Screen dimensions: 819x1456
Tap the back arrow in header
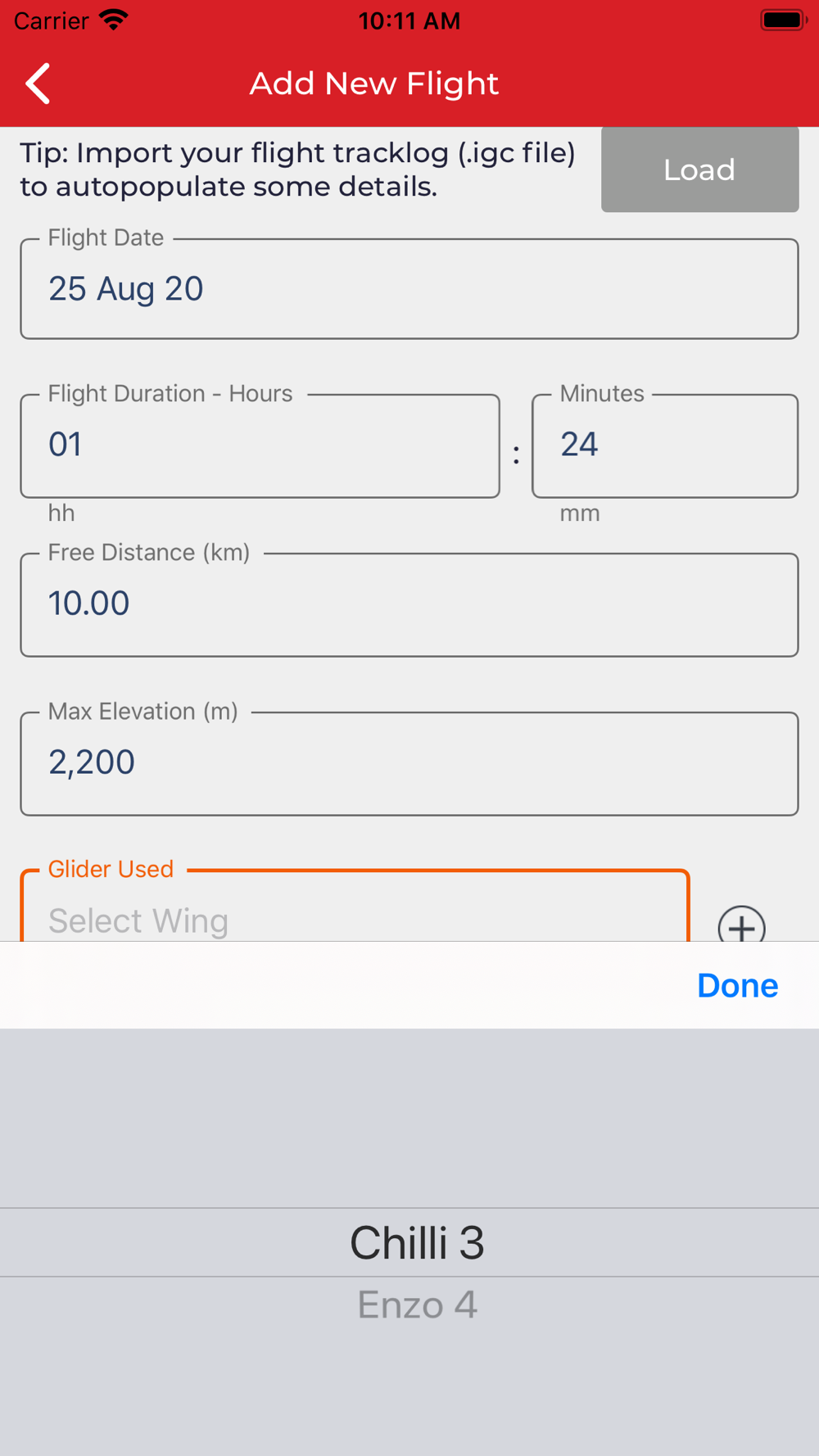[x=38, y=84]
